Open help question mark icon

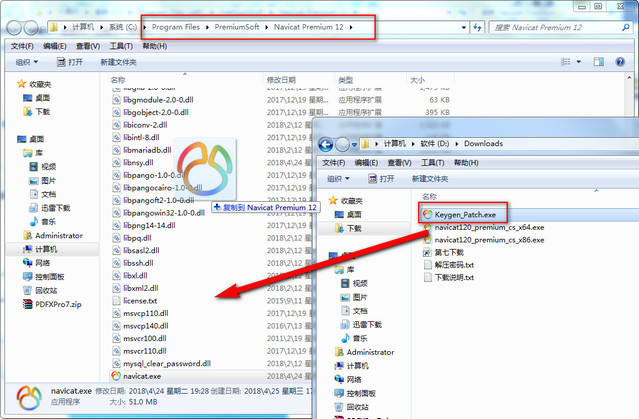[620, 62]
